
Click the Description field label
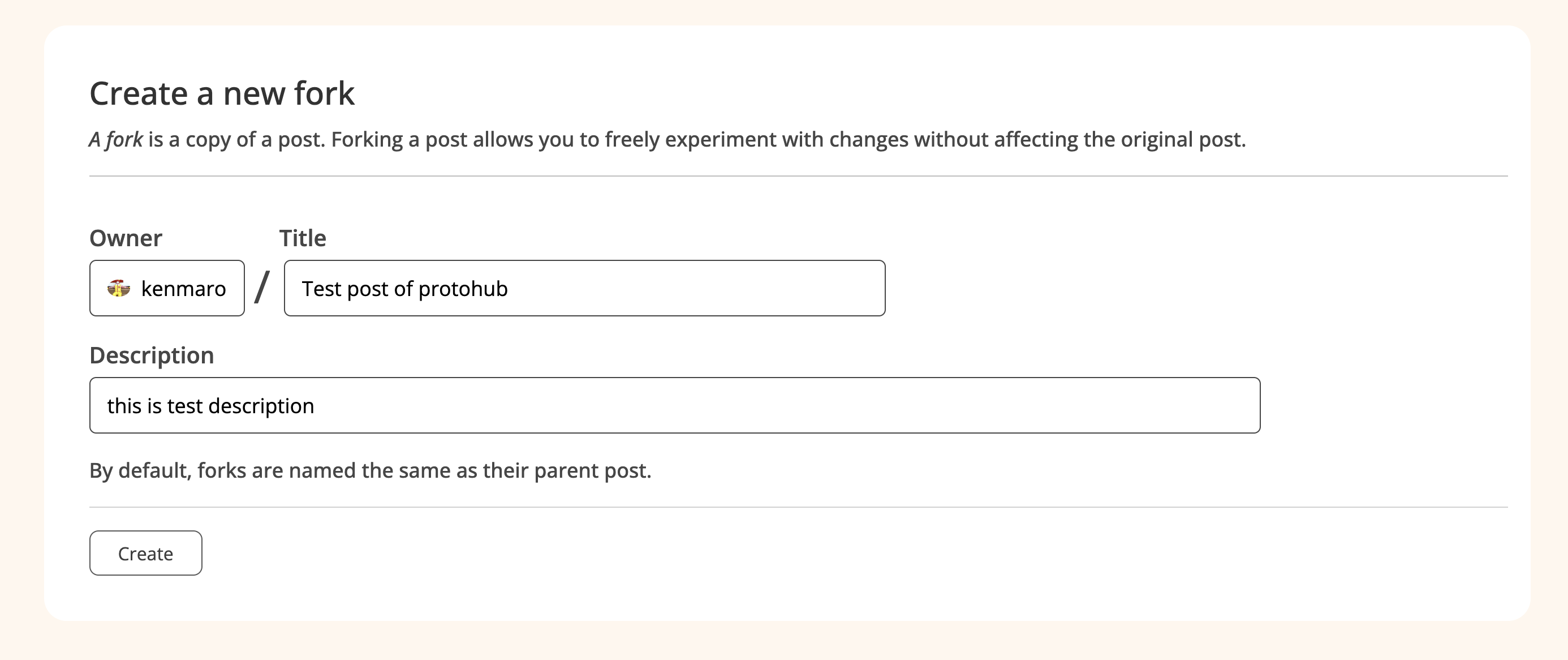[152, 355]
